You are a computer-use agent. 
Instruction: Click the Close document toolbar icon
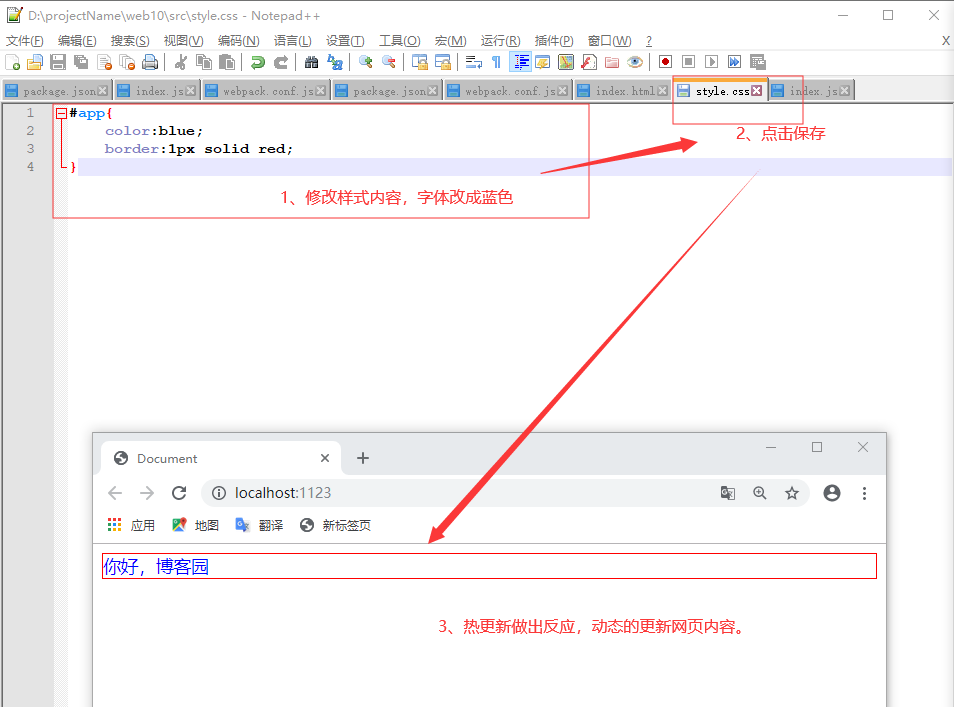(104, 62)
